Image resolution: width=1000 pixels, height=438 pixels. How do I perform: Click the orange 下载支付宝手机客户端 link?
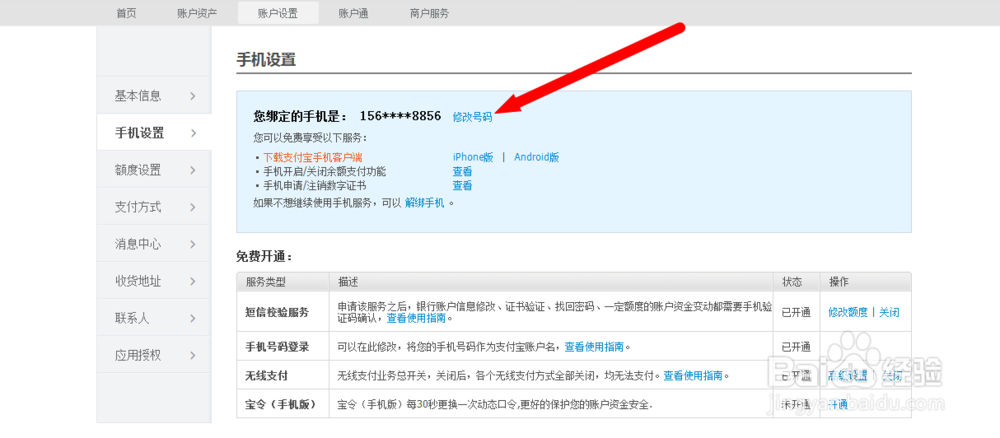click(312, 157)
